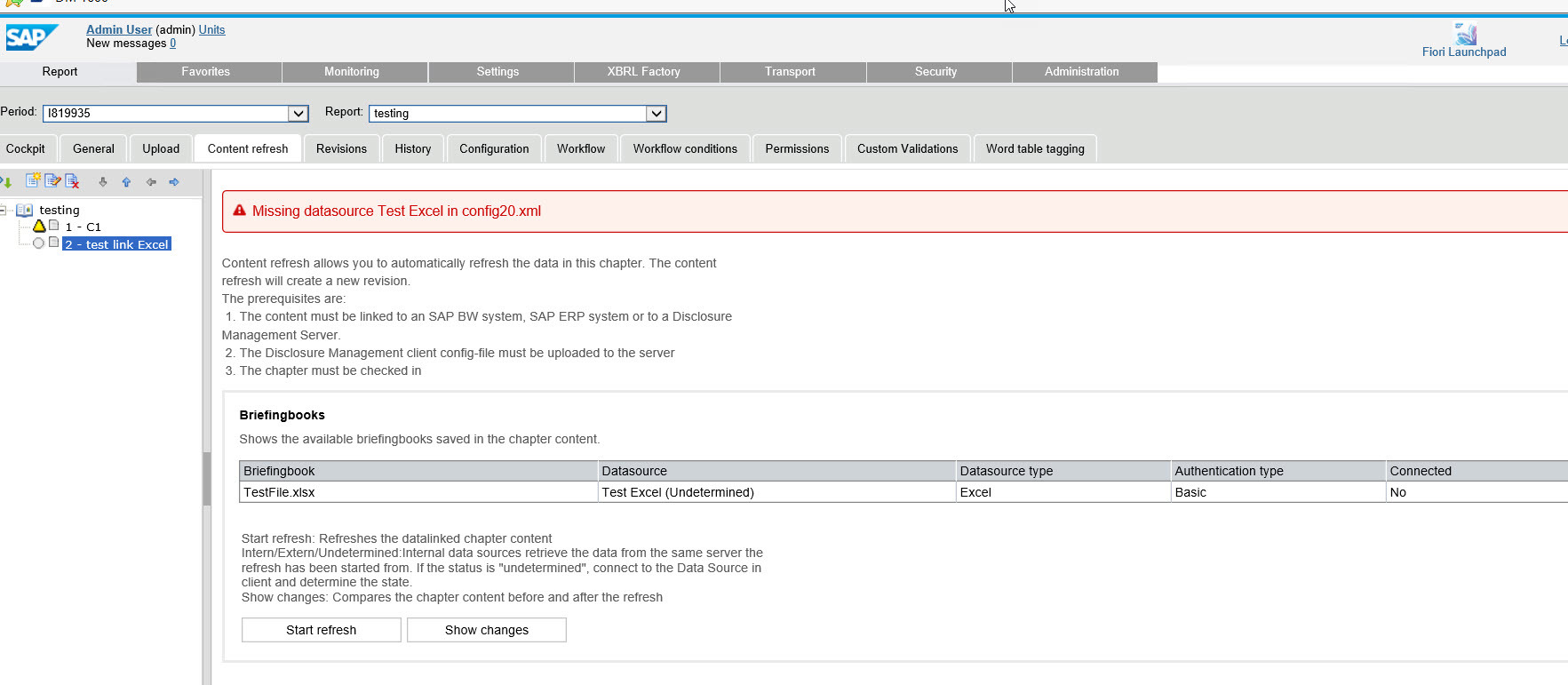Click gray status circle beside test link Excel

[x=38, y=243]
